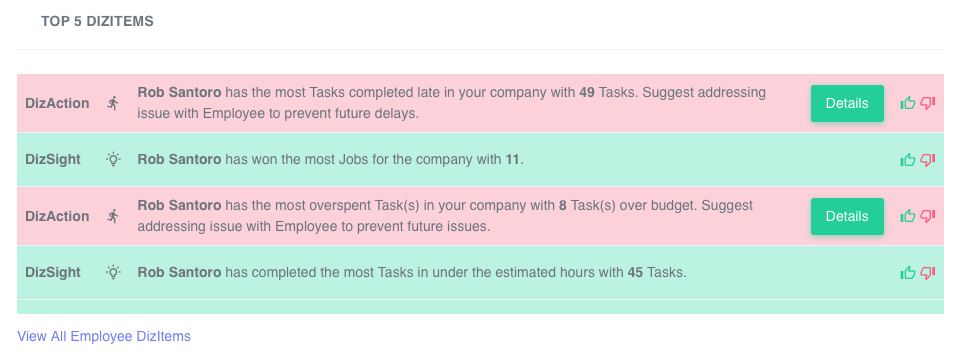Give thumbs down to most Jobs won insight
The height and width of the screenshot is (364, 961).
tap(928, 159)
